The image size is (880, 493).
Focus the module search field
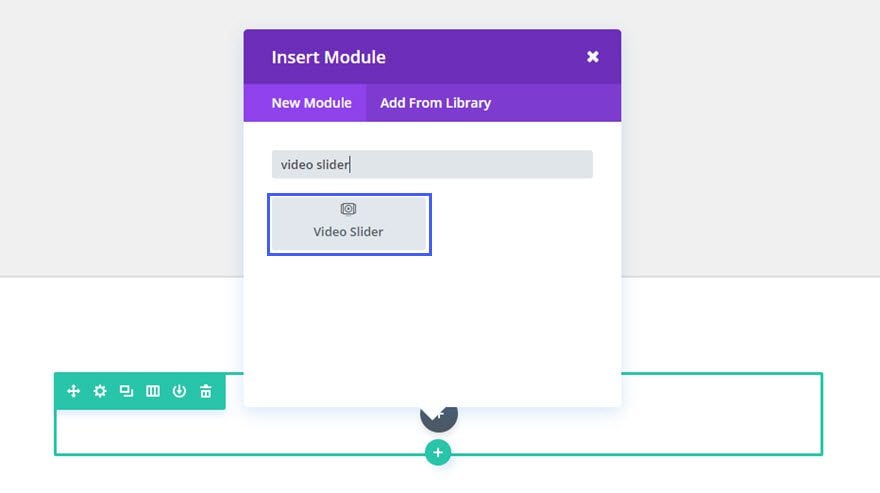[x=432, y=165]
